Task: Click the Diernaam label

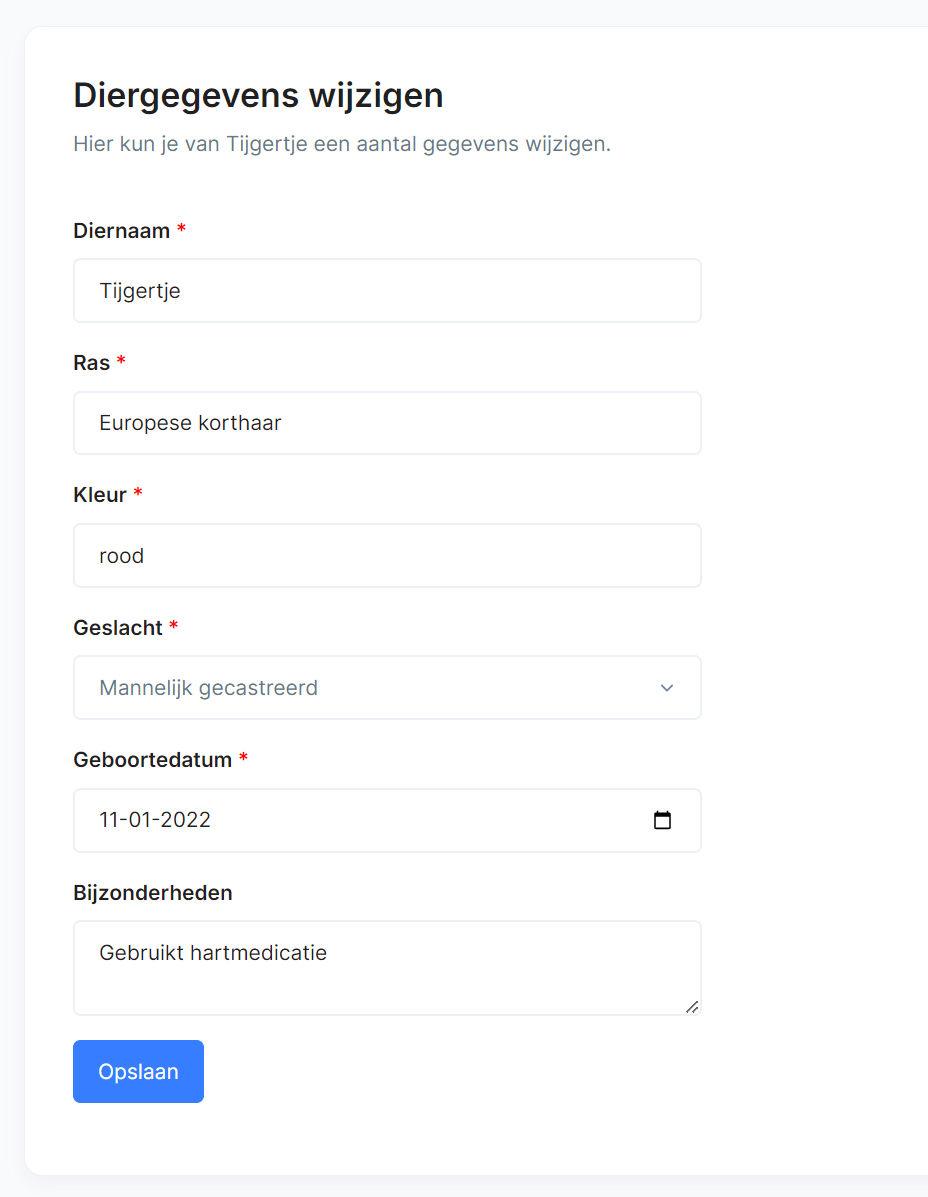Action: point(121,231)
